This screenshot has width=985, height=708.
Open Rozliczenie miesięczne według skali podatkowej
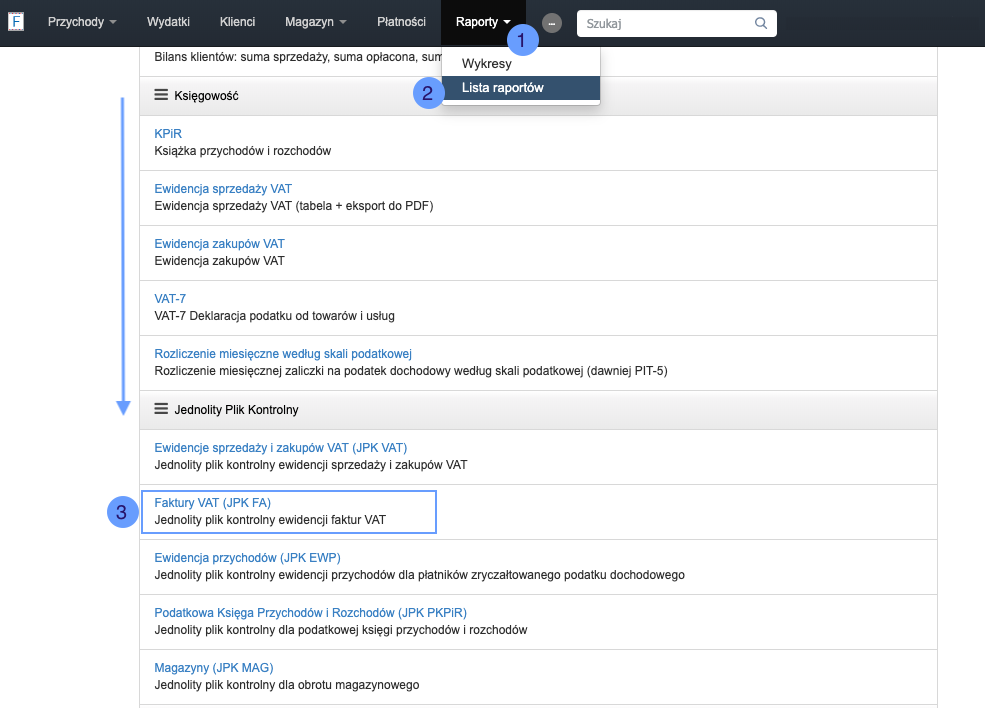coord(283,354)
